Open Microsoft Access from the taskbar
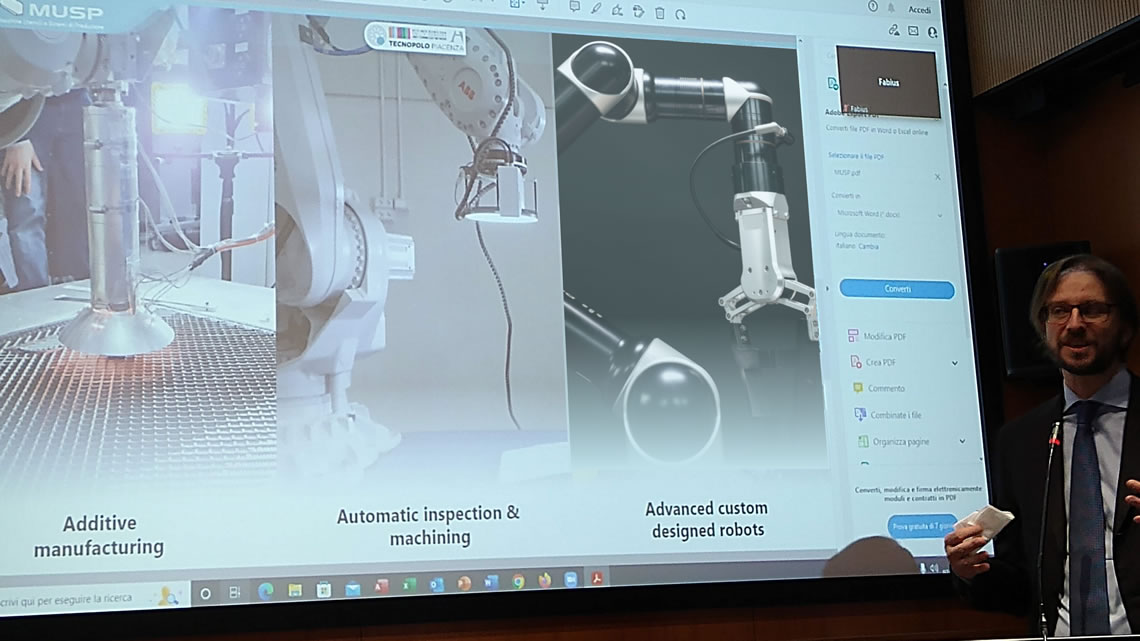Viewport: 1140px width, 641px height. (381, 586)
